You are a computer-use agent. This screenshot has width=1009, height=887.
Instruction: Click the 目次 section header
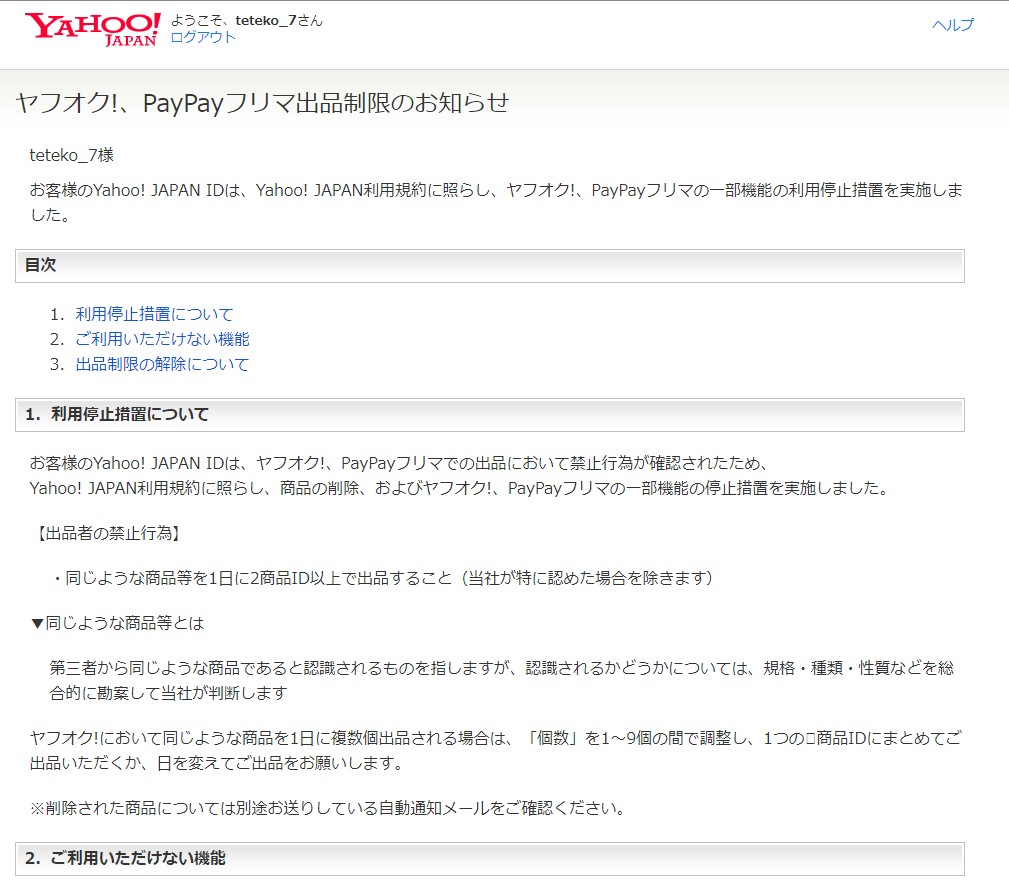(490, 266)
